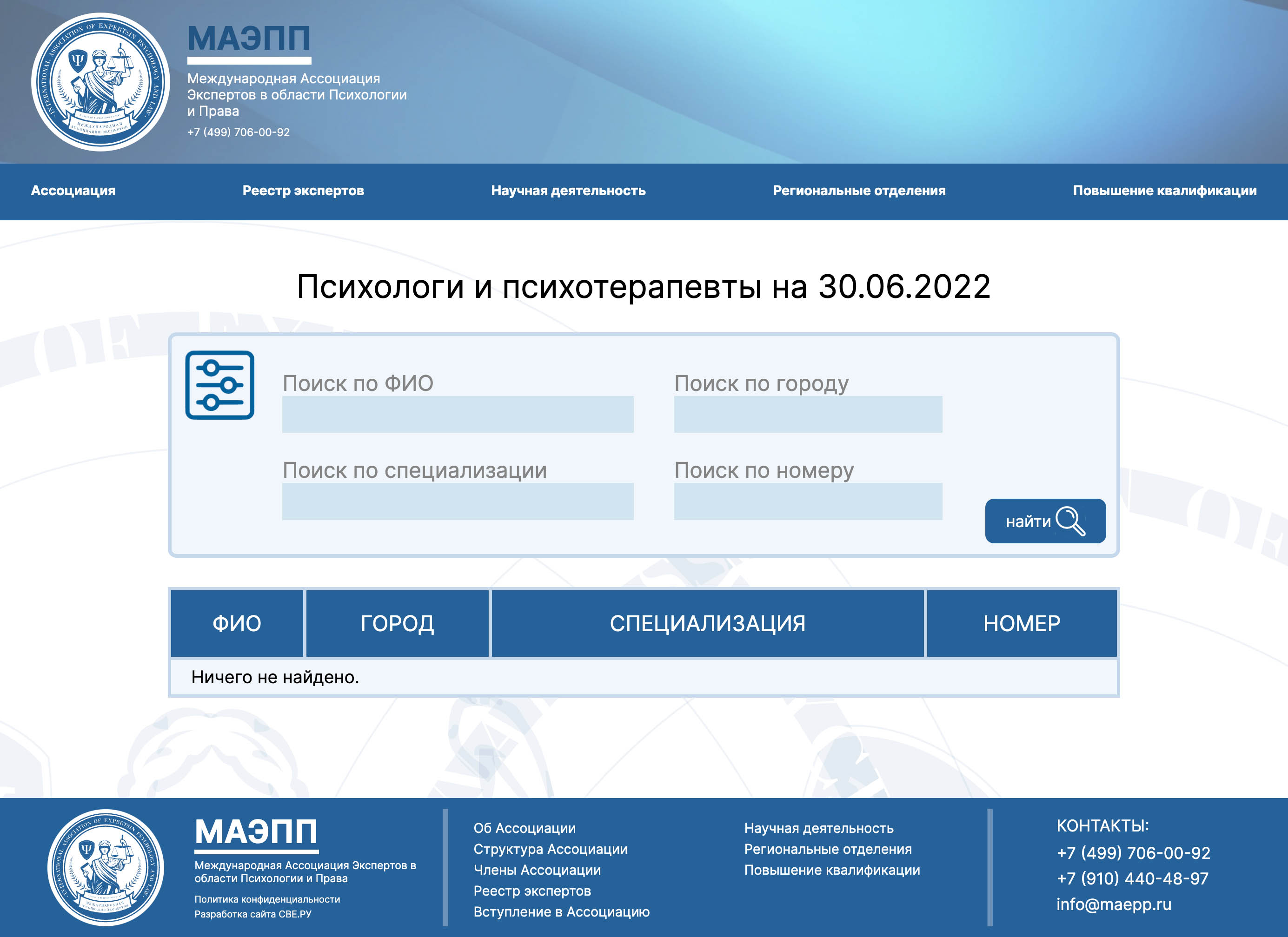Click the ГОРОД column header
The image size is (1288, 937).
(398, 624)
